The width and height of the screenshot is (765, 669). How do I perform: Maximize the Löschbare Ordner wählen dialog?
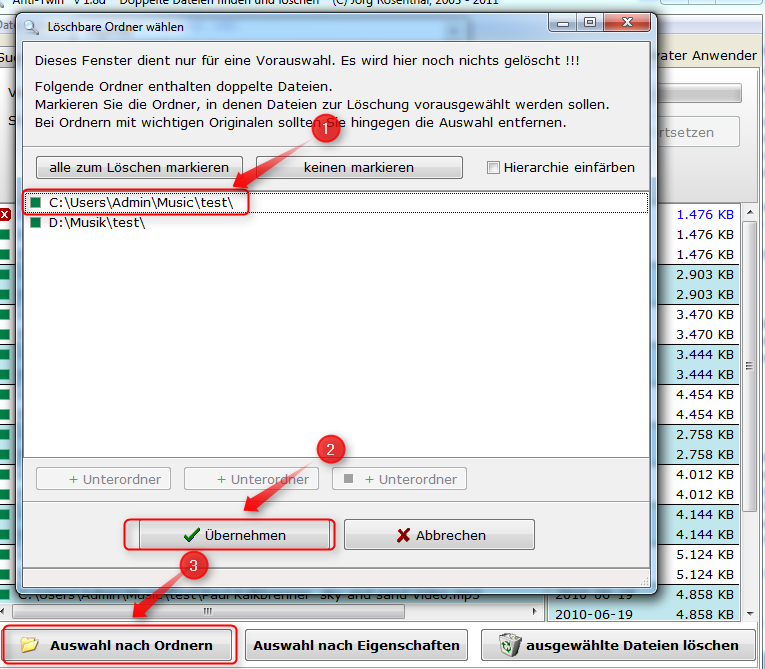(589, 22)
